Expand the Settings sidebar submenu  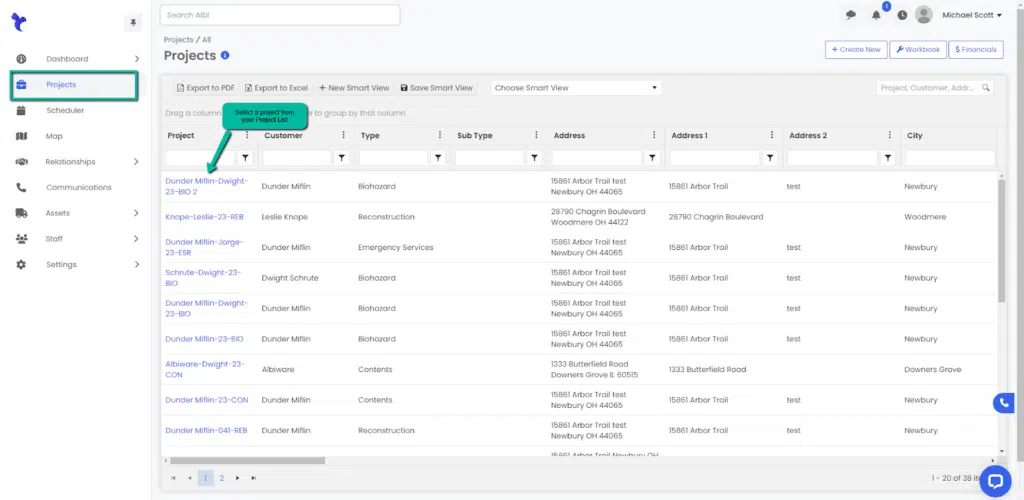point(137,265)
